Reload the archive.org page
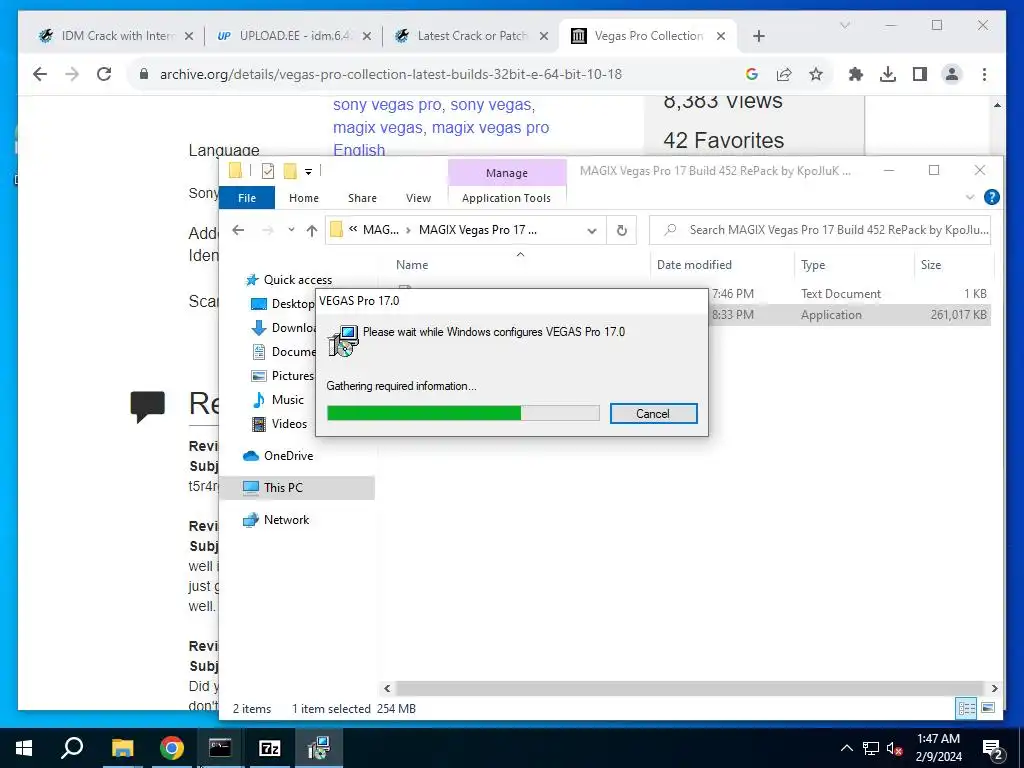Screen dimensions: 1024x768 pos(104,74)
